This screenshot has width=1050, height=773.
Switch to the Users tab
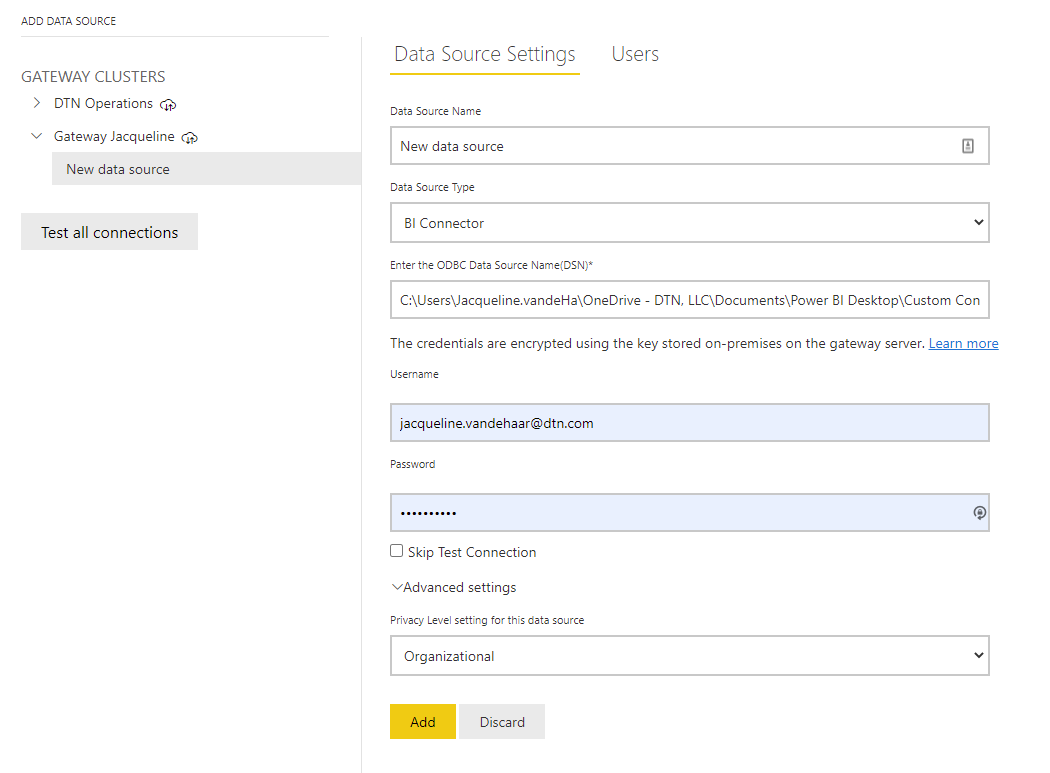click(635, 54)
